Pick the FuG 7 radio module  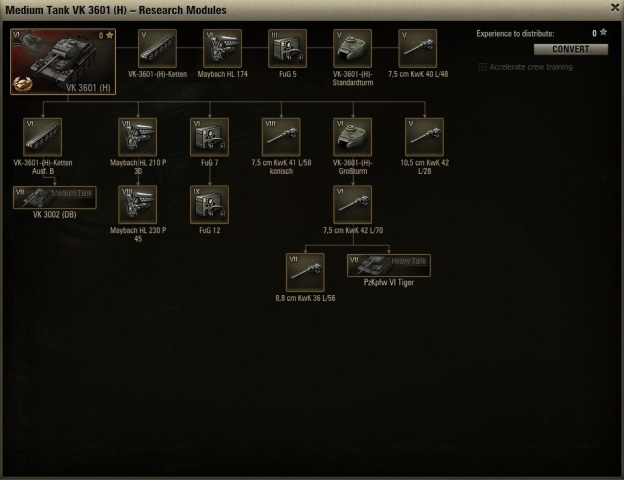tap(209, 137)
